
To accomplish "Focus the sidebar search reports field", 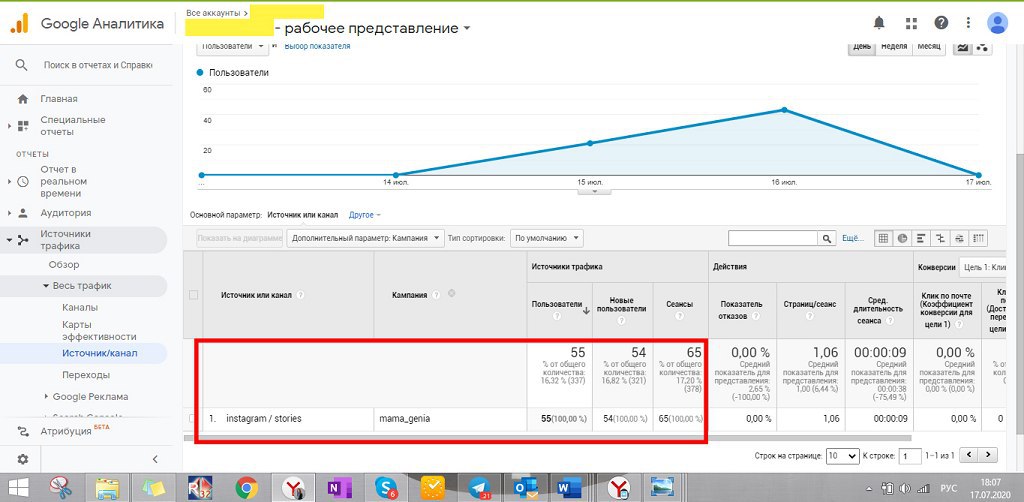I will 97,65.
